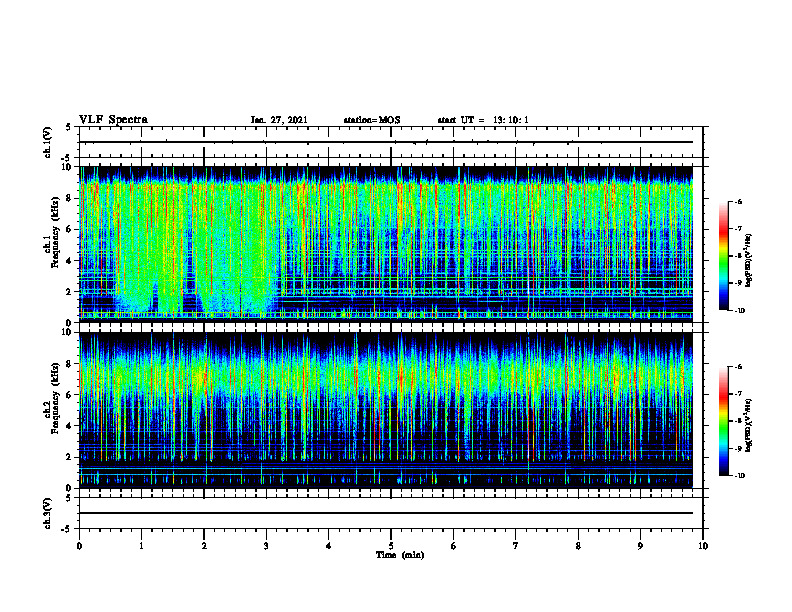This screenshot has height=612, width=792.
Task: Click the "Time (min)" axis title
Action: pyautogui.click(x=400, y=555)
